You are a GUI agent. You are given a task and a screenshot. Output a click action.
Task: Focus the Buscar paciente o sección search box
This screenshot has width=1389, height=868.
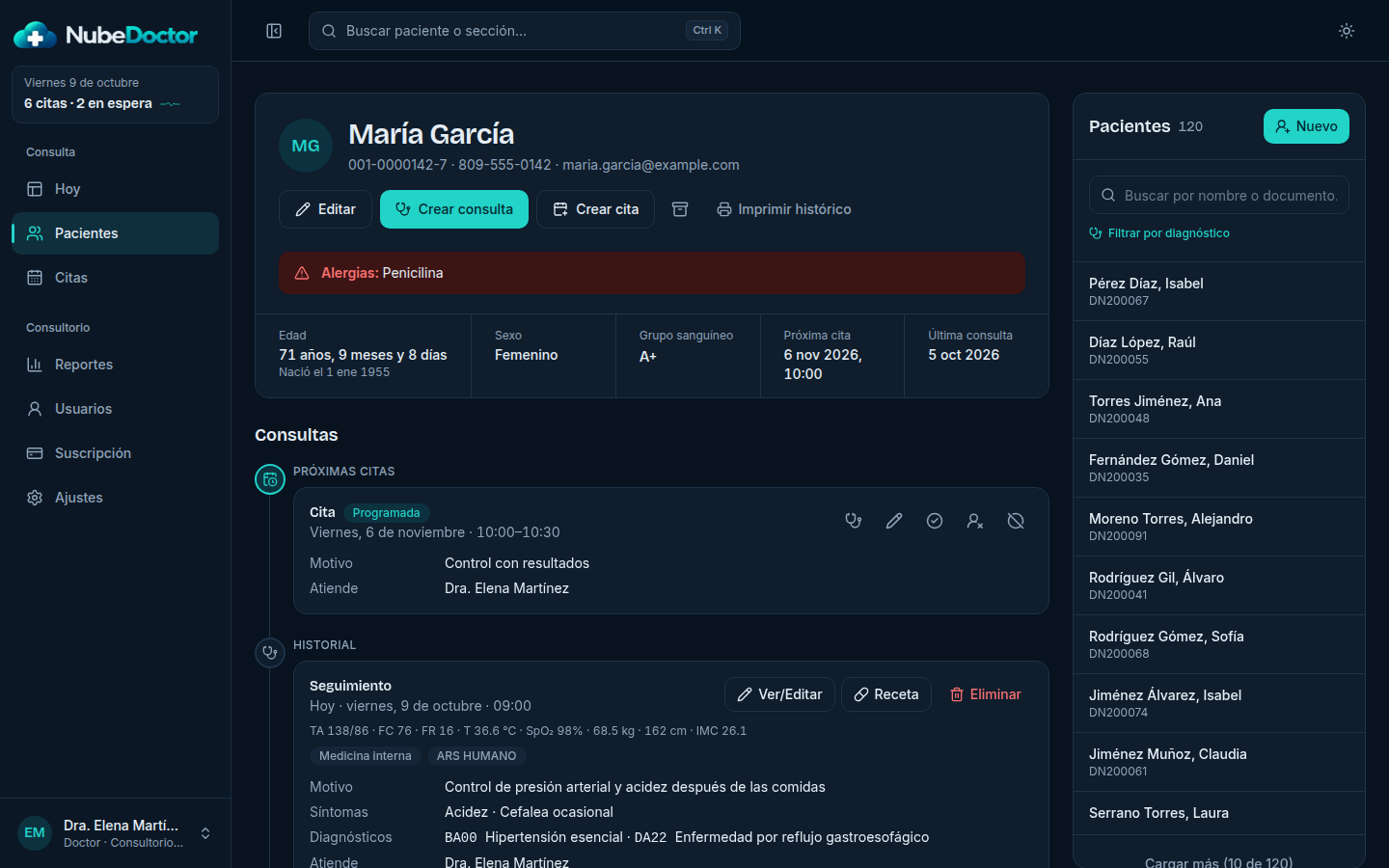[x=525, y=31]
